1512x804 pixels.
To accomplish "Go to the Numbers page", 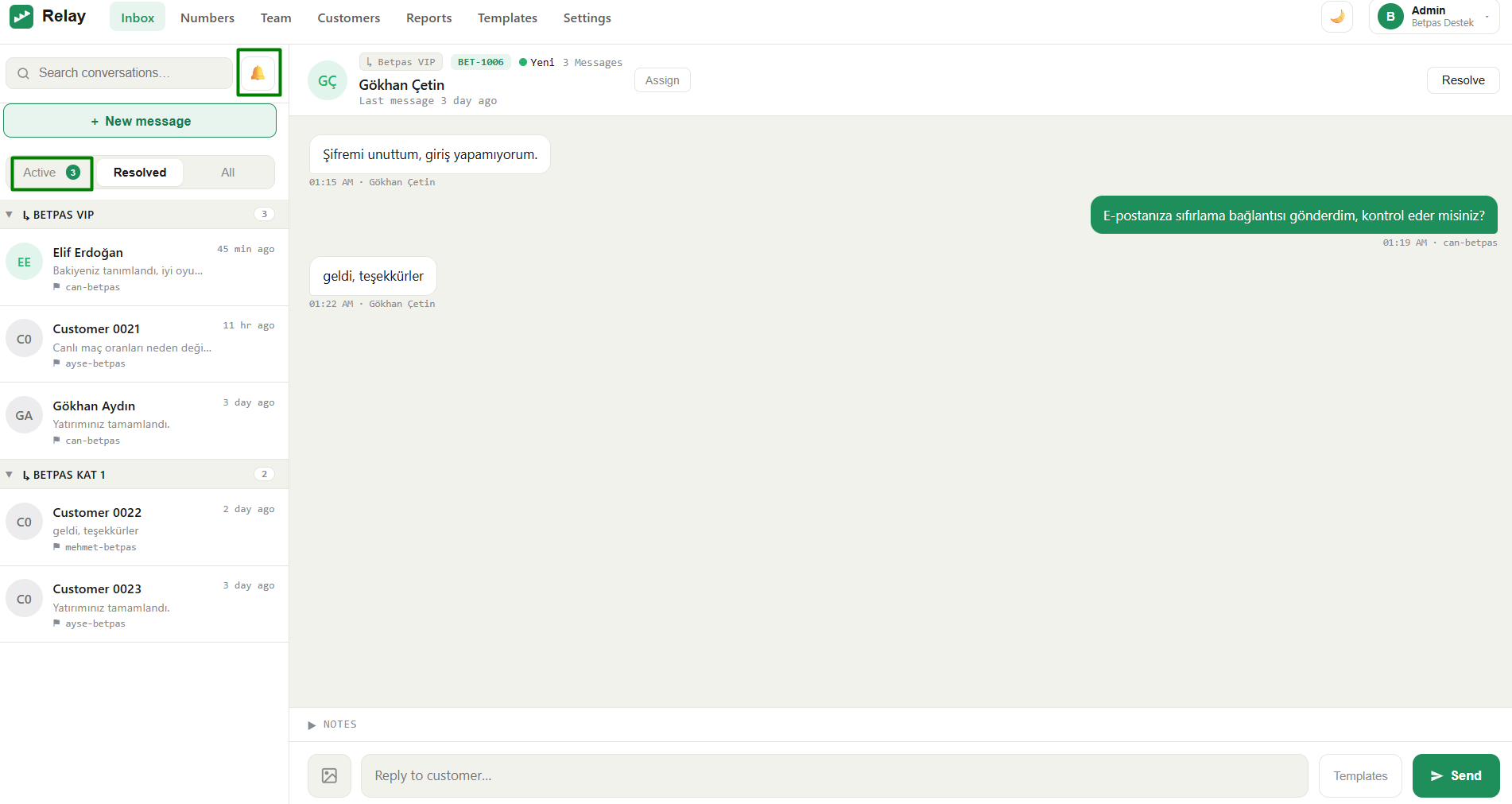I will (x=207, y=17).
